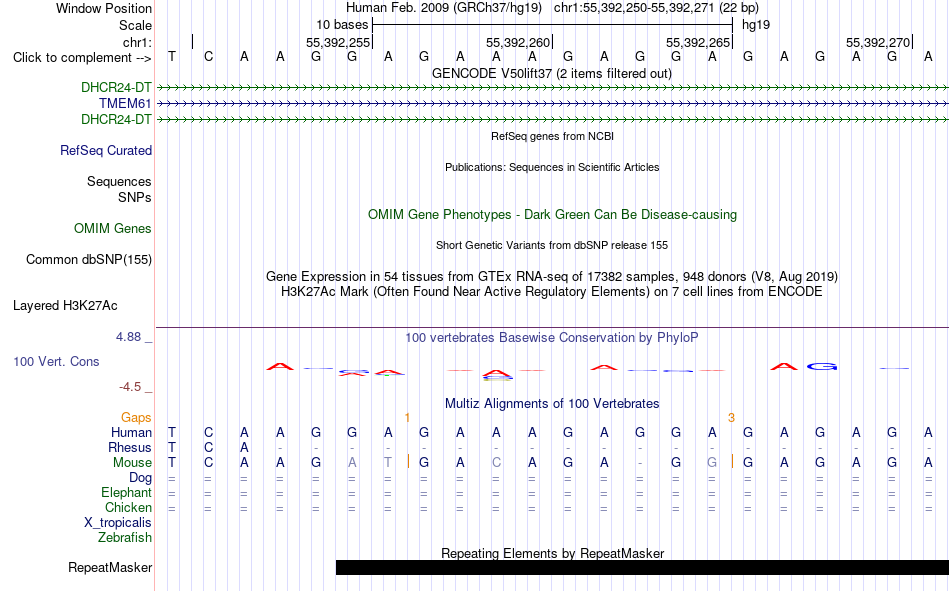This screenshot has width=950, height=591.
Task: Click the 100 Vert. Cons track label
Action: tap(56, 361)
